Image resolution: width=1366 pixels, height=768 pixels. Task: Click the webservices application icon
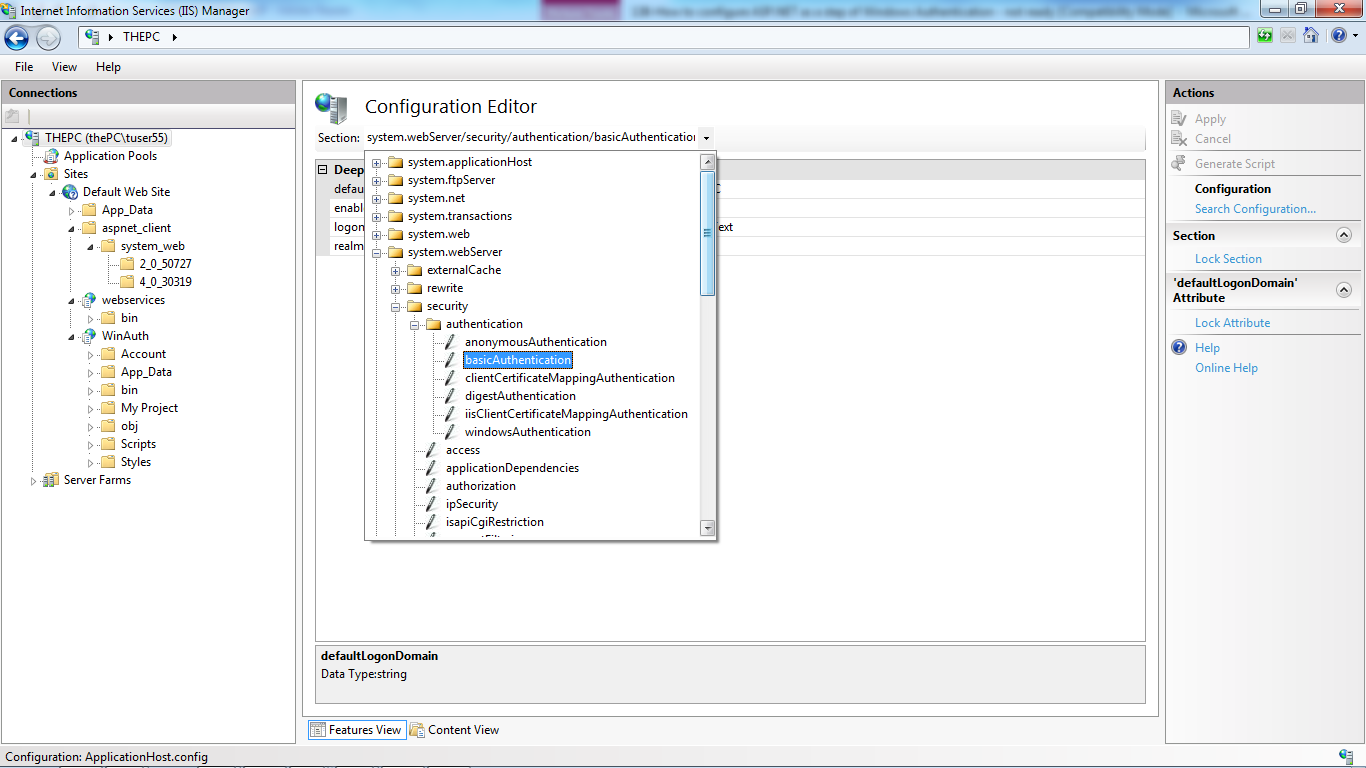89,300
